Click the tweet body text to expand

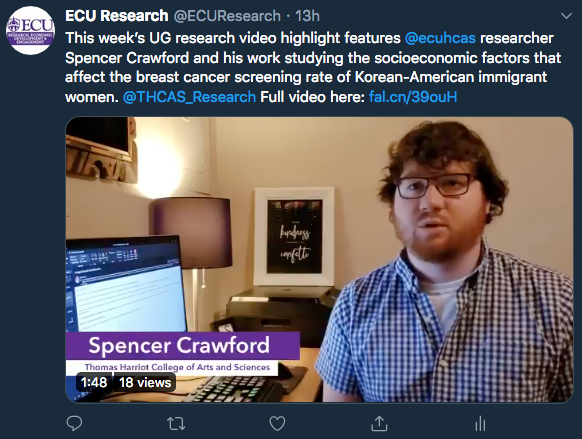313,67
